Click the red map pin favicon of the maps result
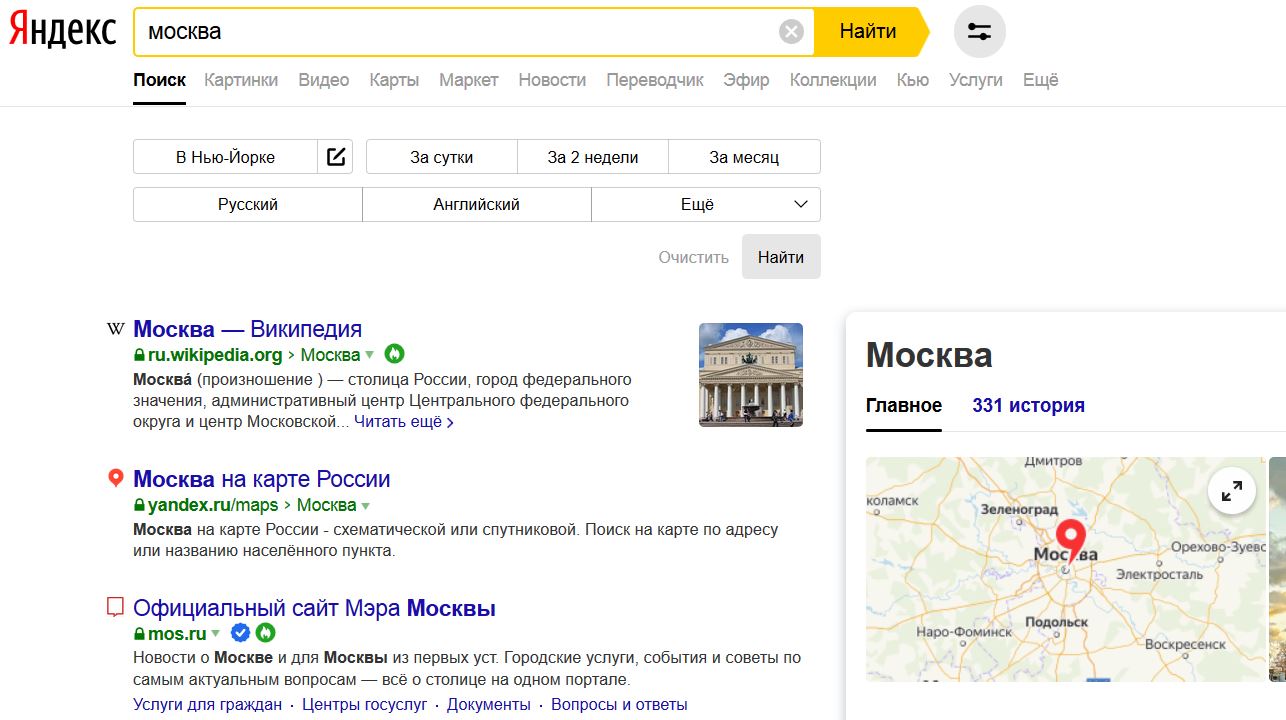The image size is (1286, 720). 115,479
